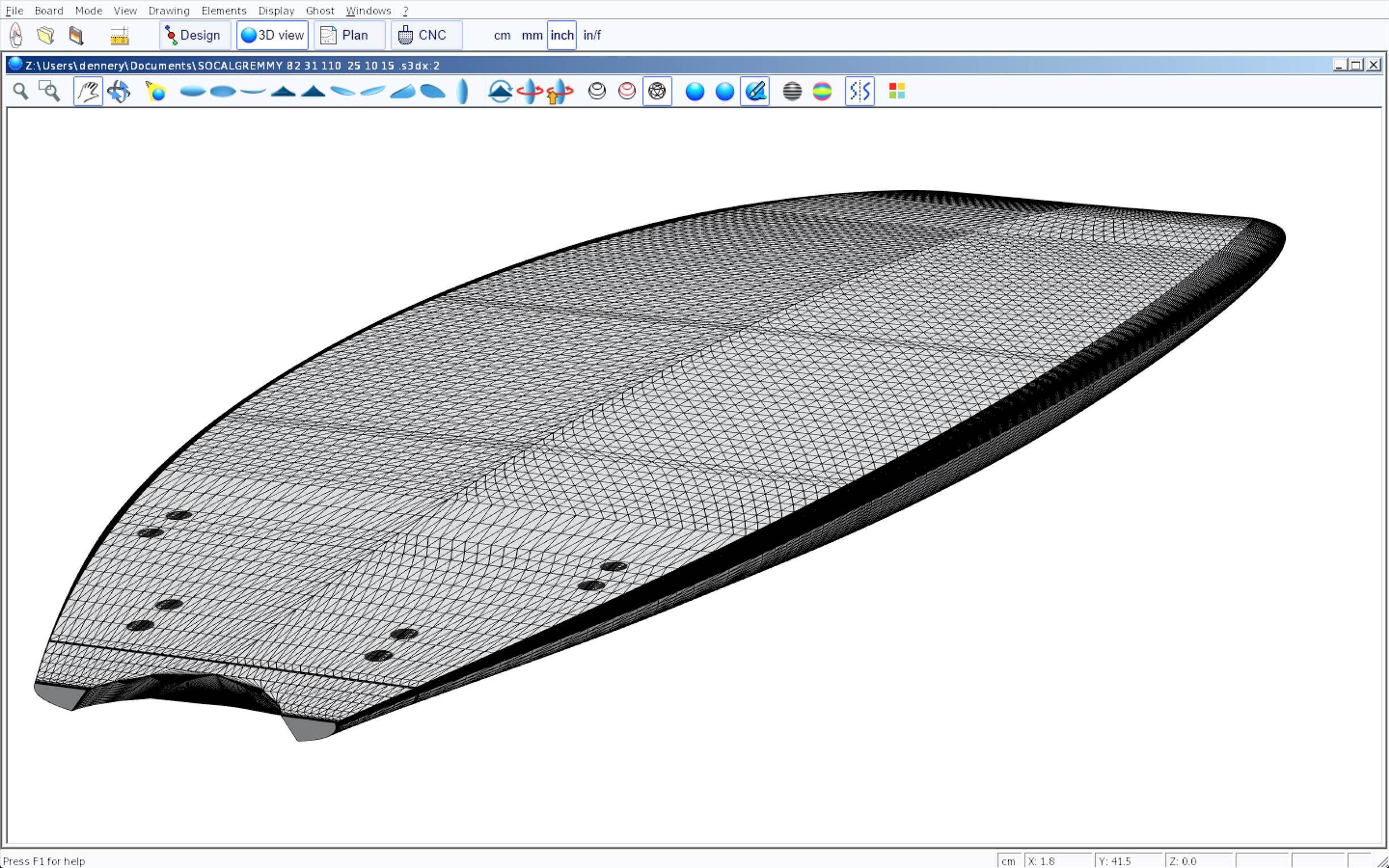This screenshot has width=1389, height=868.
Task: Click the striped gray sphere icon
Action: [792, 91]
